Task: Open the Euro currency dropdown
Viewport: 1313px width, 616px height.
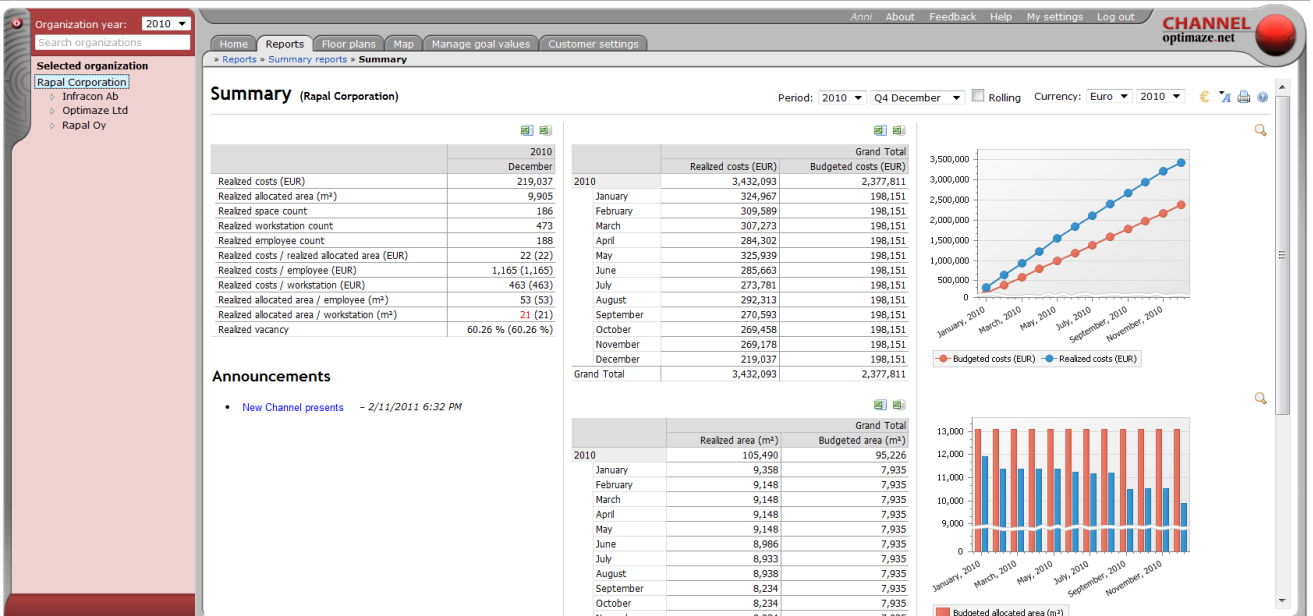Action: [x=1110, y=97]
